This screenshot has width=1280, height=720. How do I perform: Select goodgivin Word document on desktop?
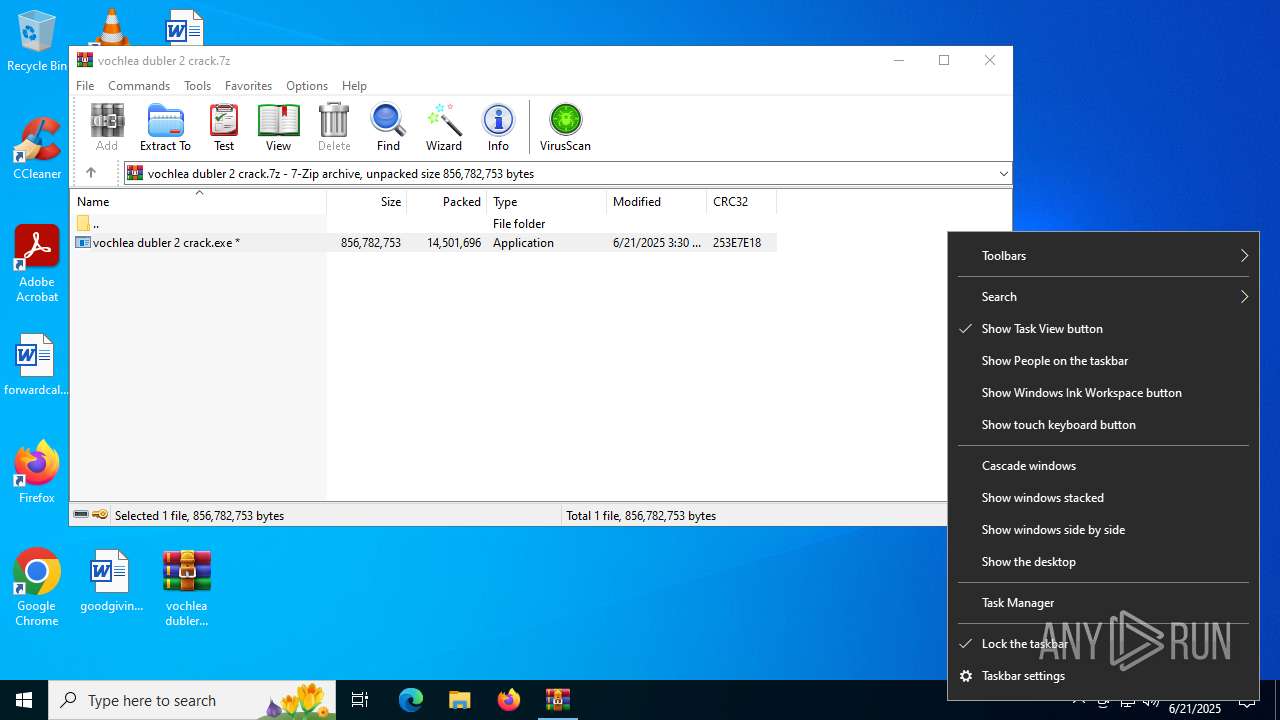pyautogui.click(x=111, y=581)
